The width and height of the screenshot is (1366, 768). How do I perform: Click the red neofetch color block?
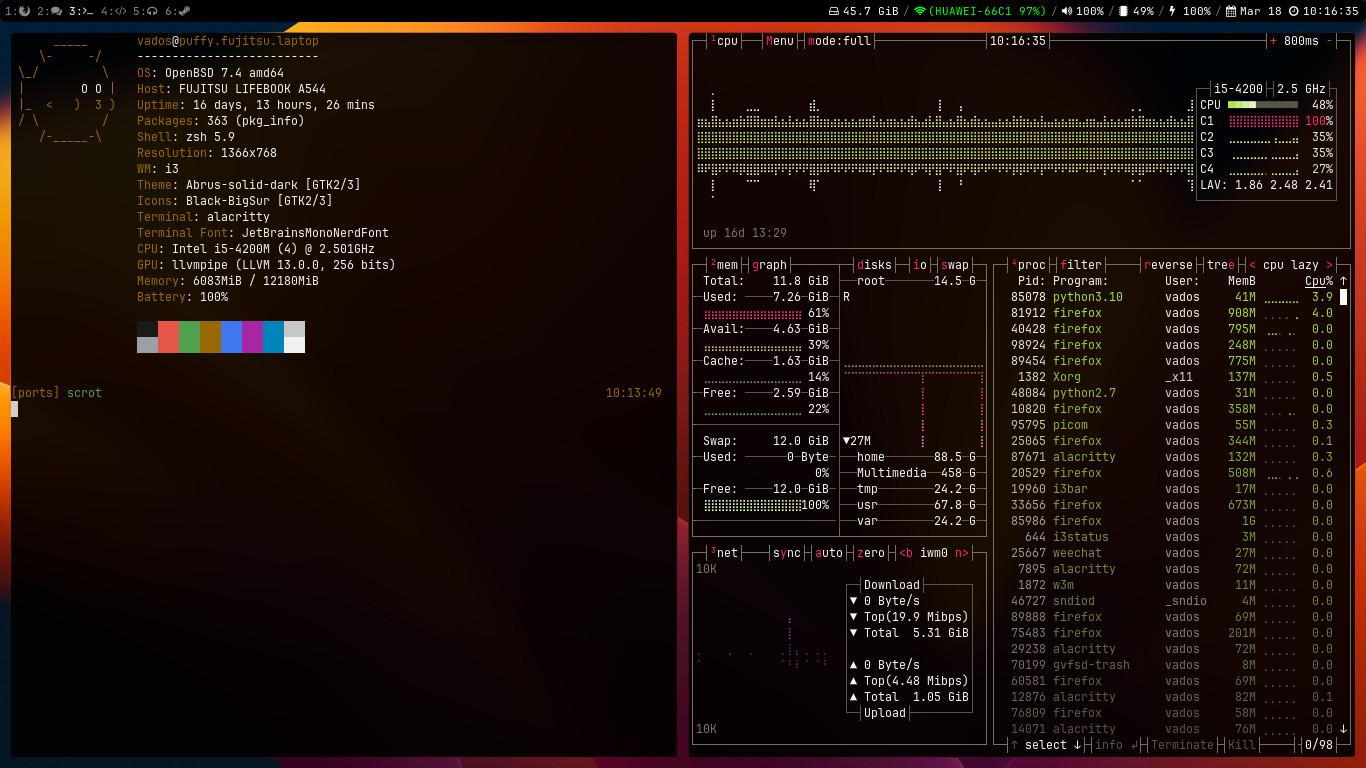[x=169, y=337]
